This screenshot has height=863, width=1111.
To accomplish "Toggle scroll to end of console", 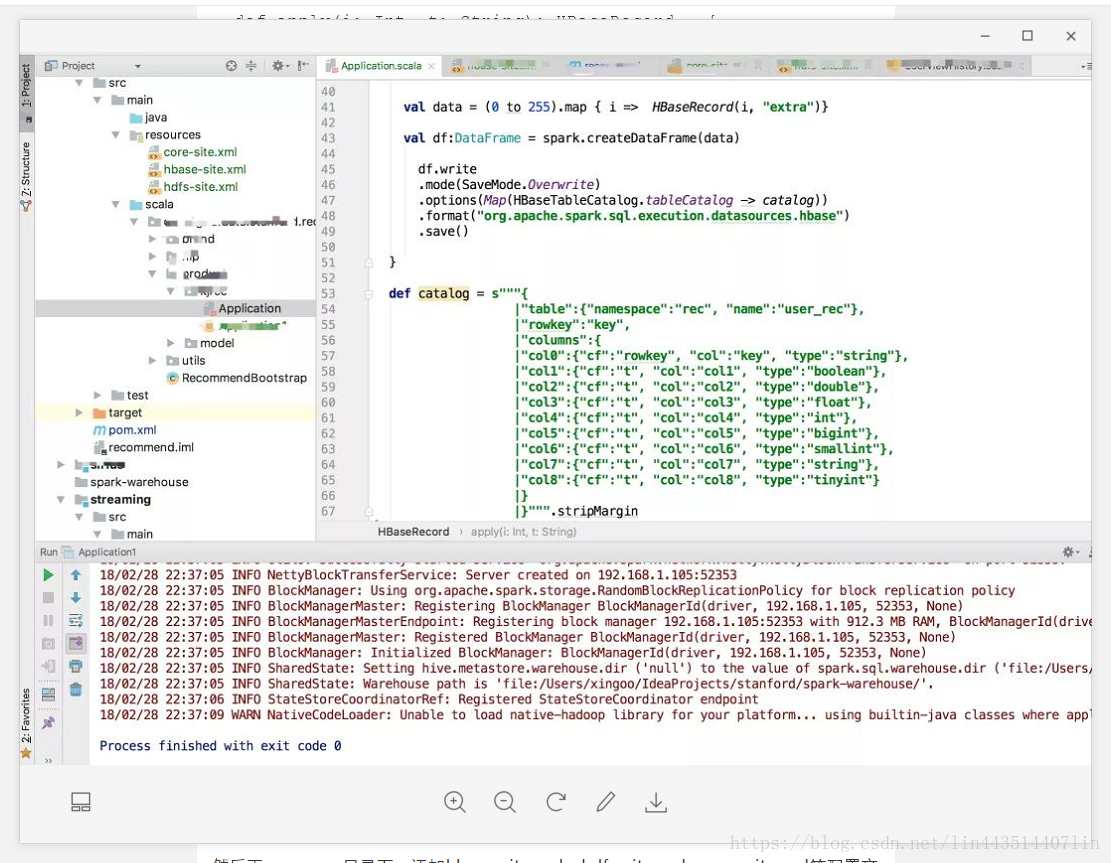I will pos(76,643).
